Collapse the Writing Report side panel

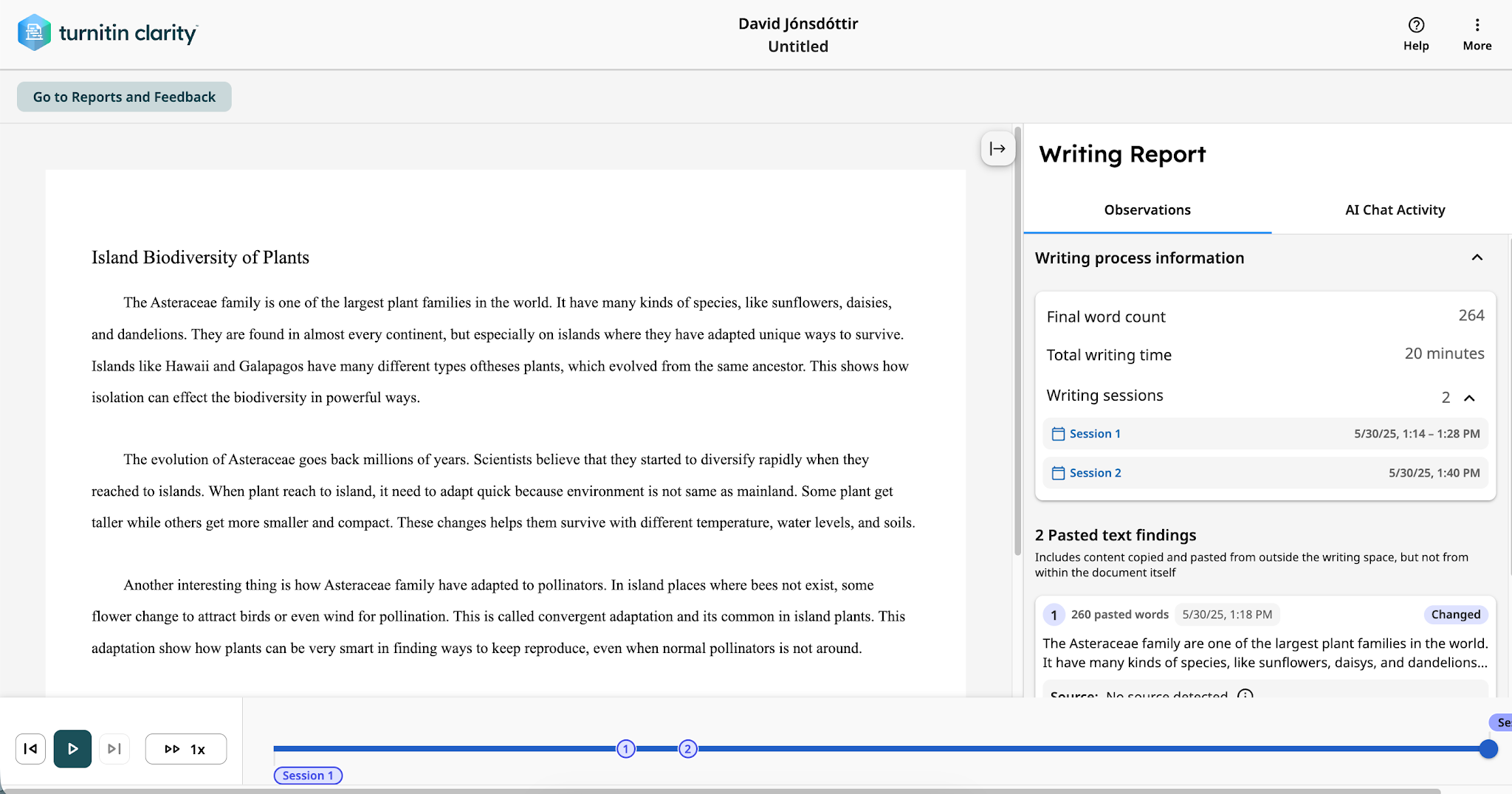pos(997,148)
